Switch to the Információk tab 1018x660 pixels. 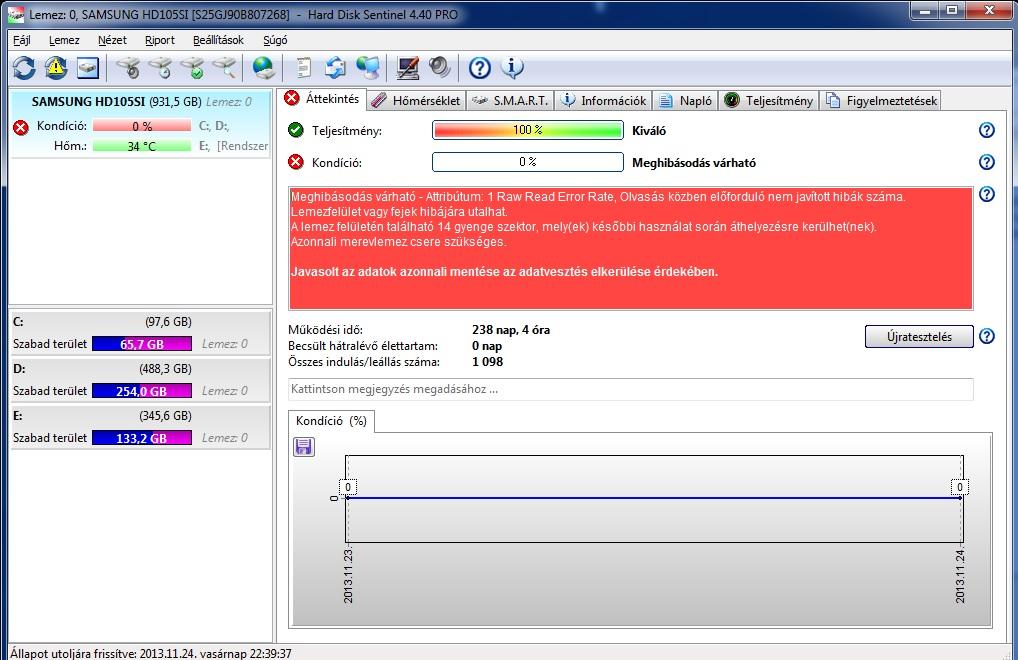coord(604,101)
